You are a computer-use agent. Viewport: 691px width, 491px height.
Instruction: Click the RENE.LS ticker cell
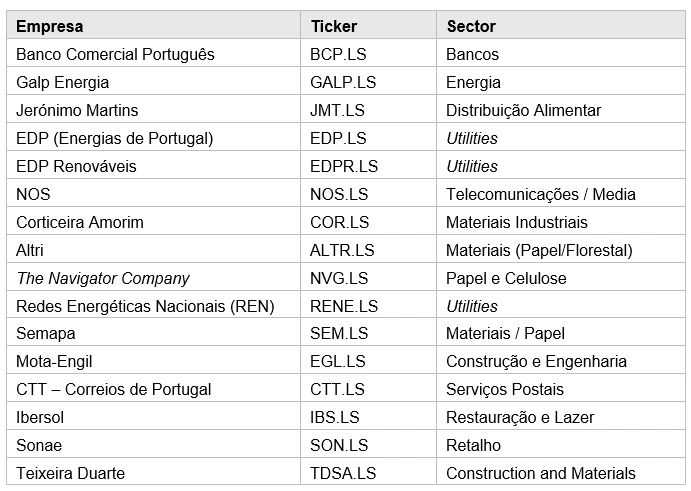(x=368, y=305)
